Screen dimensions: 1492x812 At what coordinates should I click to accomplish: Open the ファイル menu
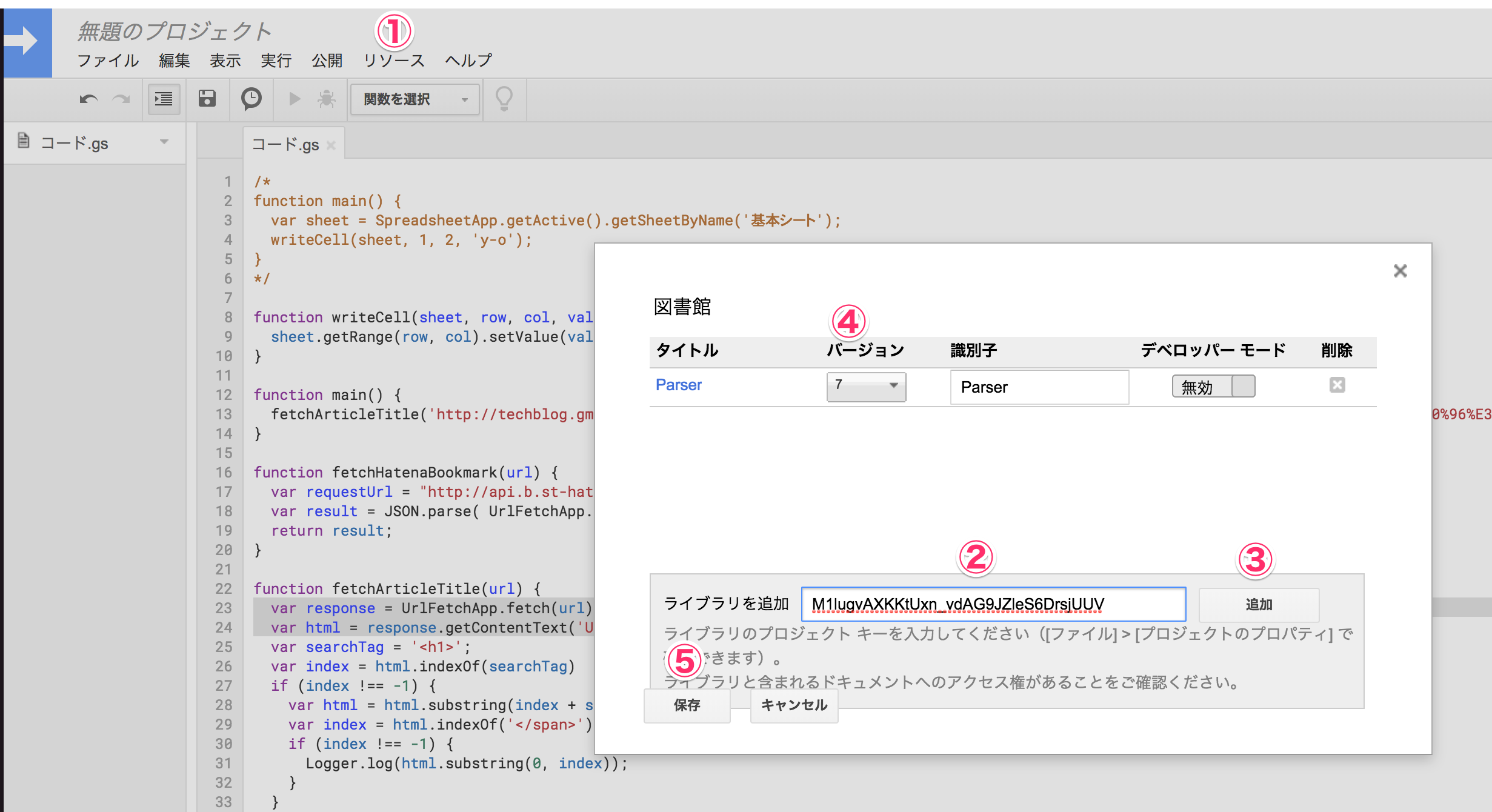coord(108,61)
